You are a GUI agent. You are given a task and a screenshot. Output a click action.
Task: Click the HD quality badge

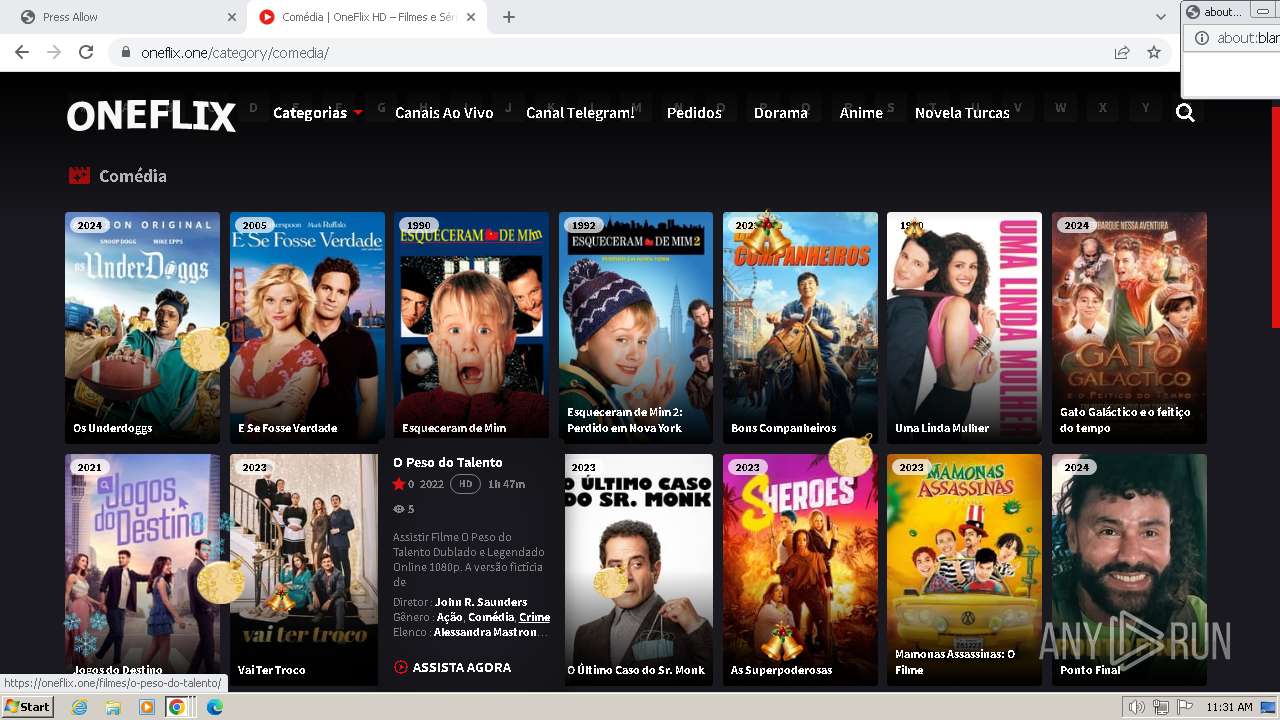[x=465, y=484]
